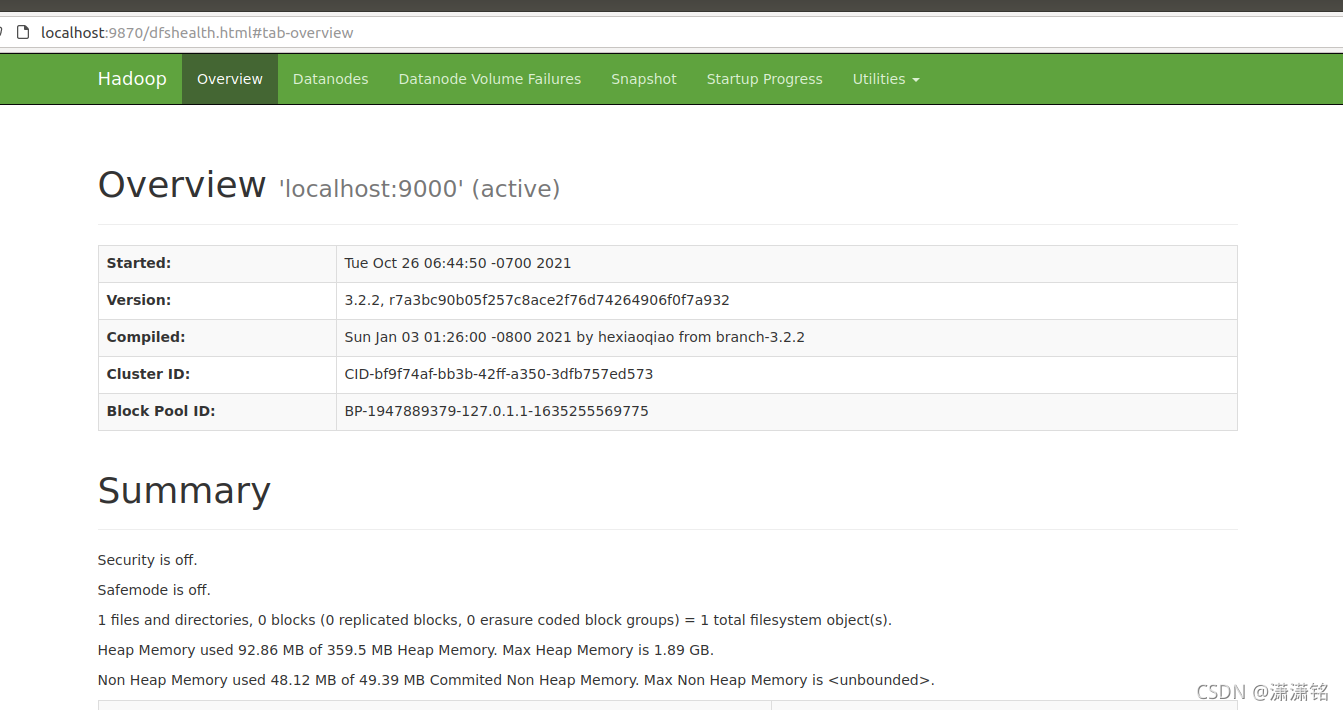The width and height of the screenshot is (1343, 710).
Task: Select the Overview tab
Action: [x=230, y=79]
